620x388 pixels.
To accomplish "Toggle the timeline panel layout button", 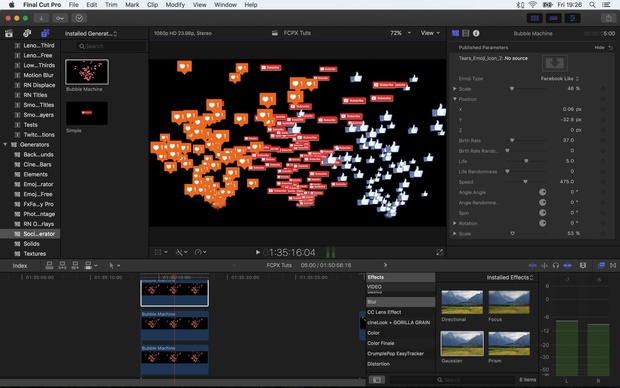I will (x=554, y=18).
